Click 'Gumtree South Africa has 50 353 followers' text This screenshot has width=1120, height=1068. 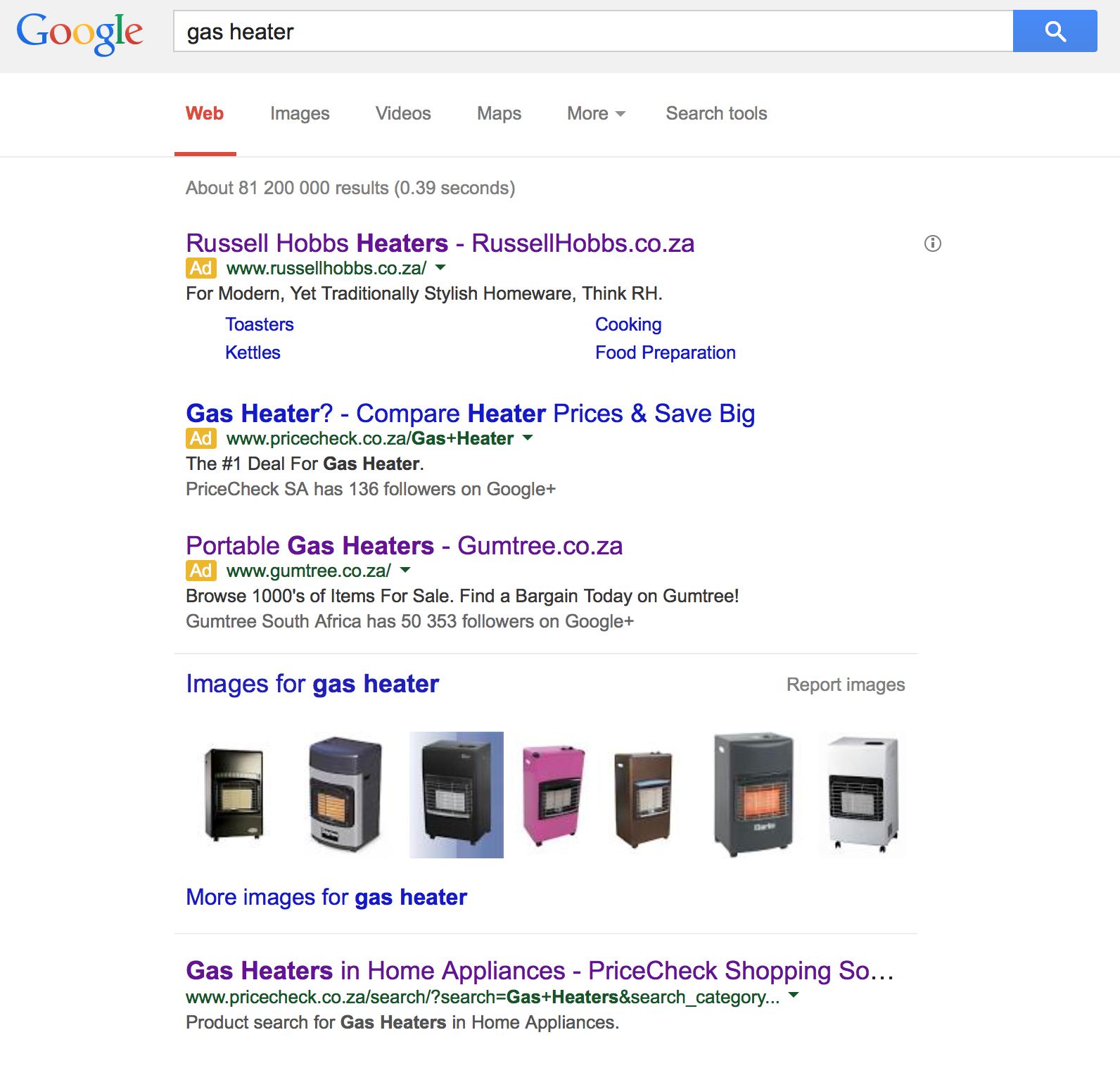pyautogui.click(x=410, y=621)
